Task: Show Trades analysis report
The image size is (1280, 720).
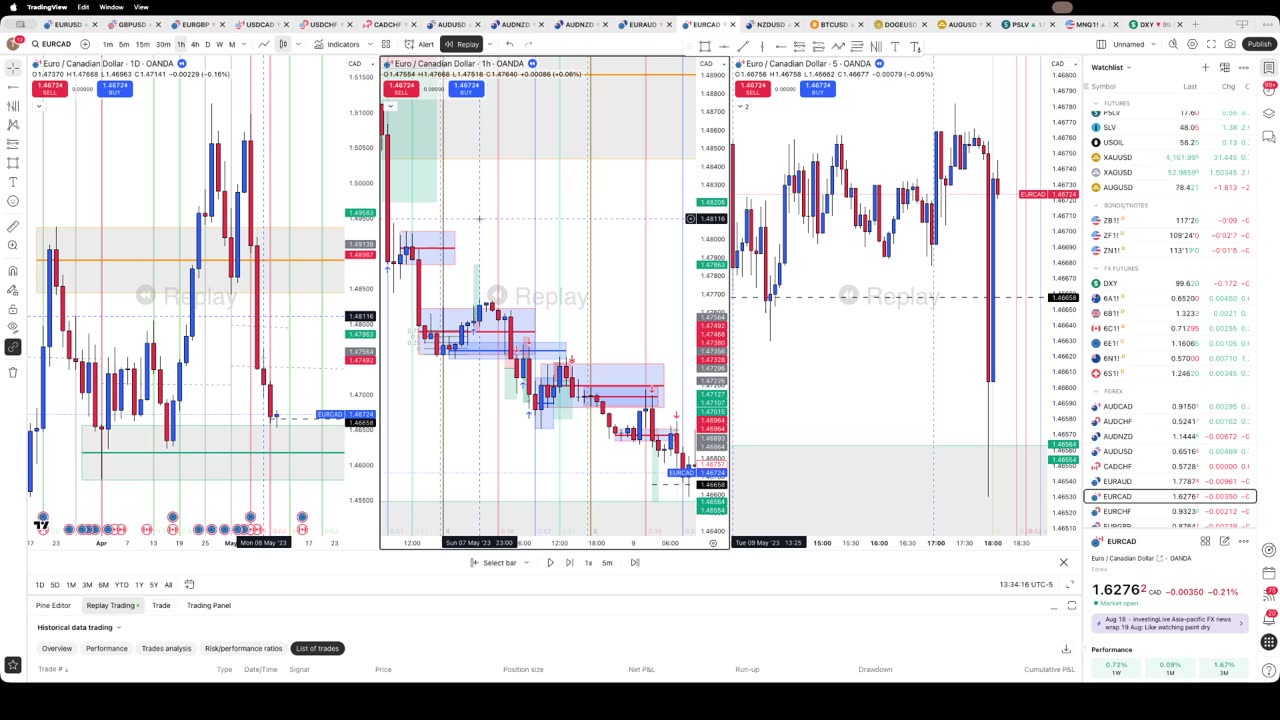Action: (x=166, y=649)
